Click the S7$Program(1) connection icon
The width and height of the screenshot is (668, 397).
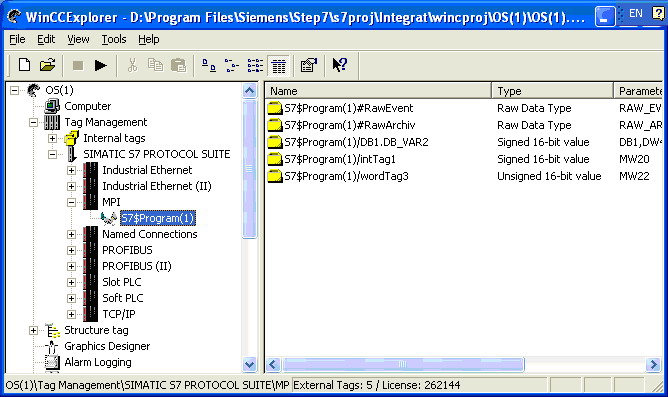point(109,218)
